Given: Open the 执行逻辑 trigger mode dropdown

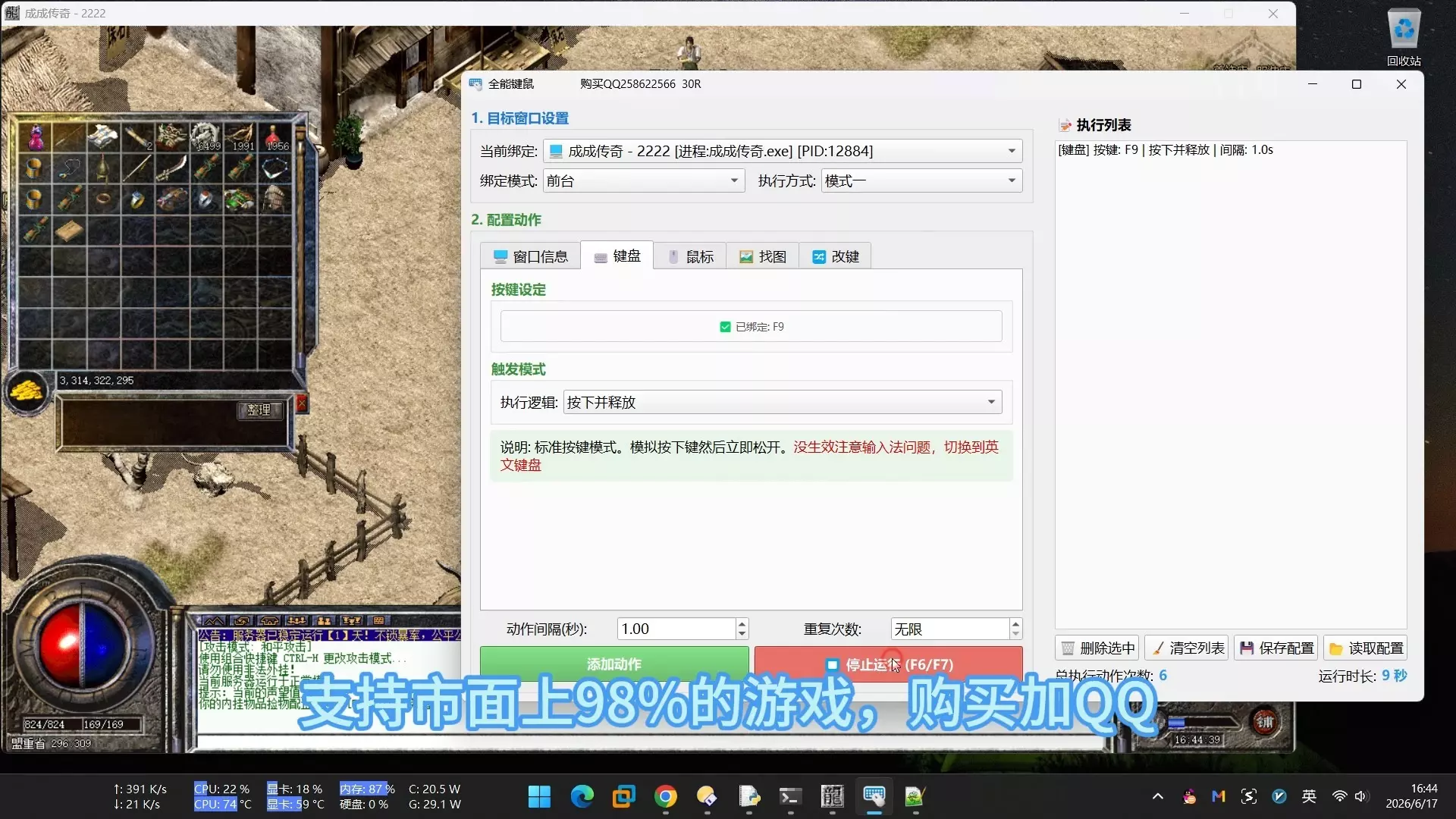Looking at the screenshot, I should (783, 402).
